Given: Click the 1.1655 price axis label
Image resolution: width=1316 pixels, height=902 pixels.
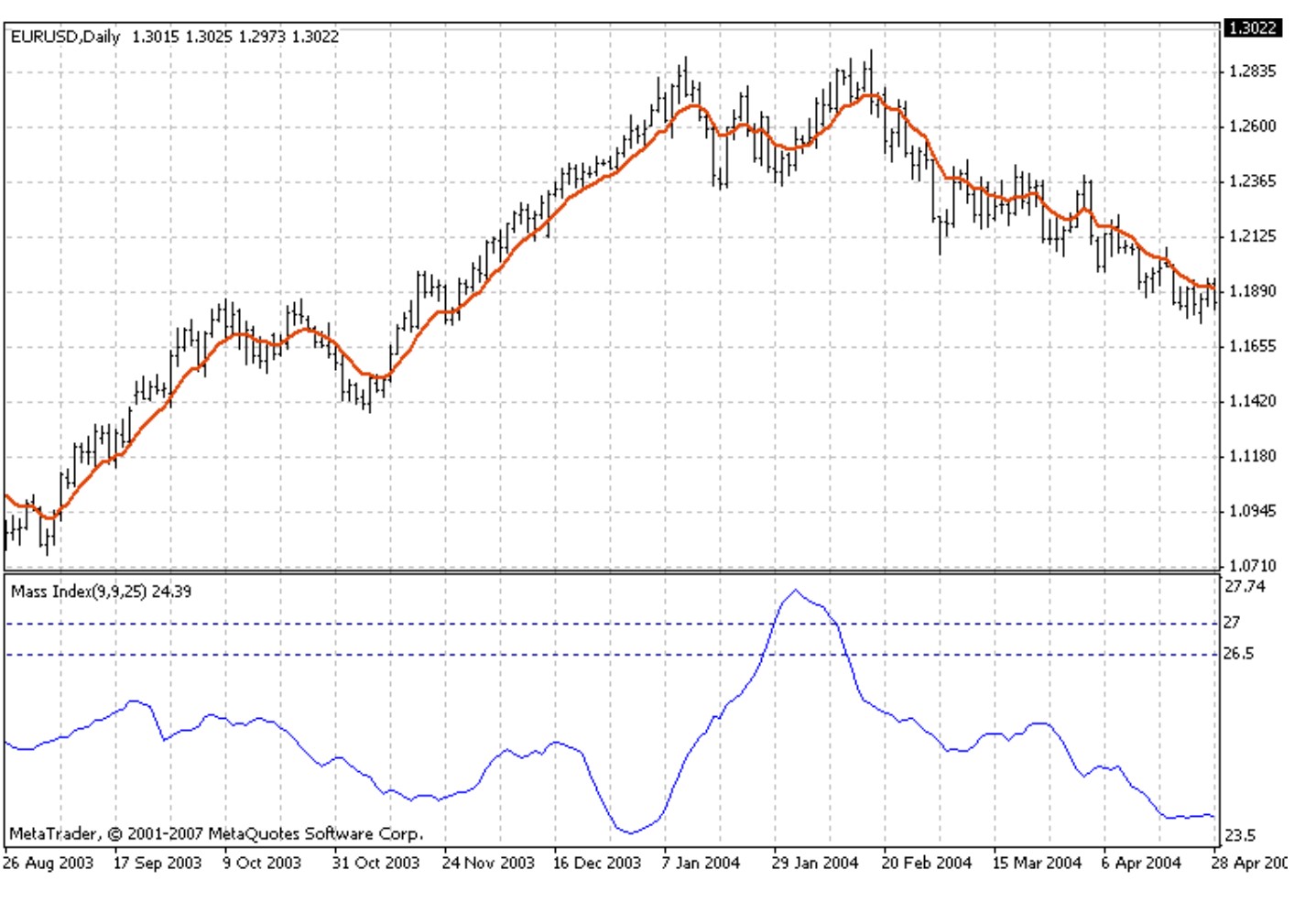Looking at the screenshot, I should click(x=1252, y=346).
